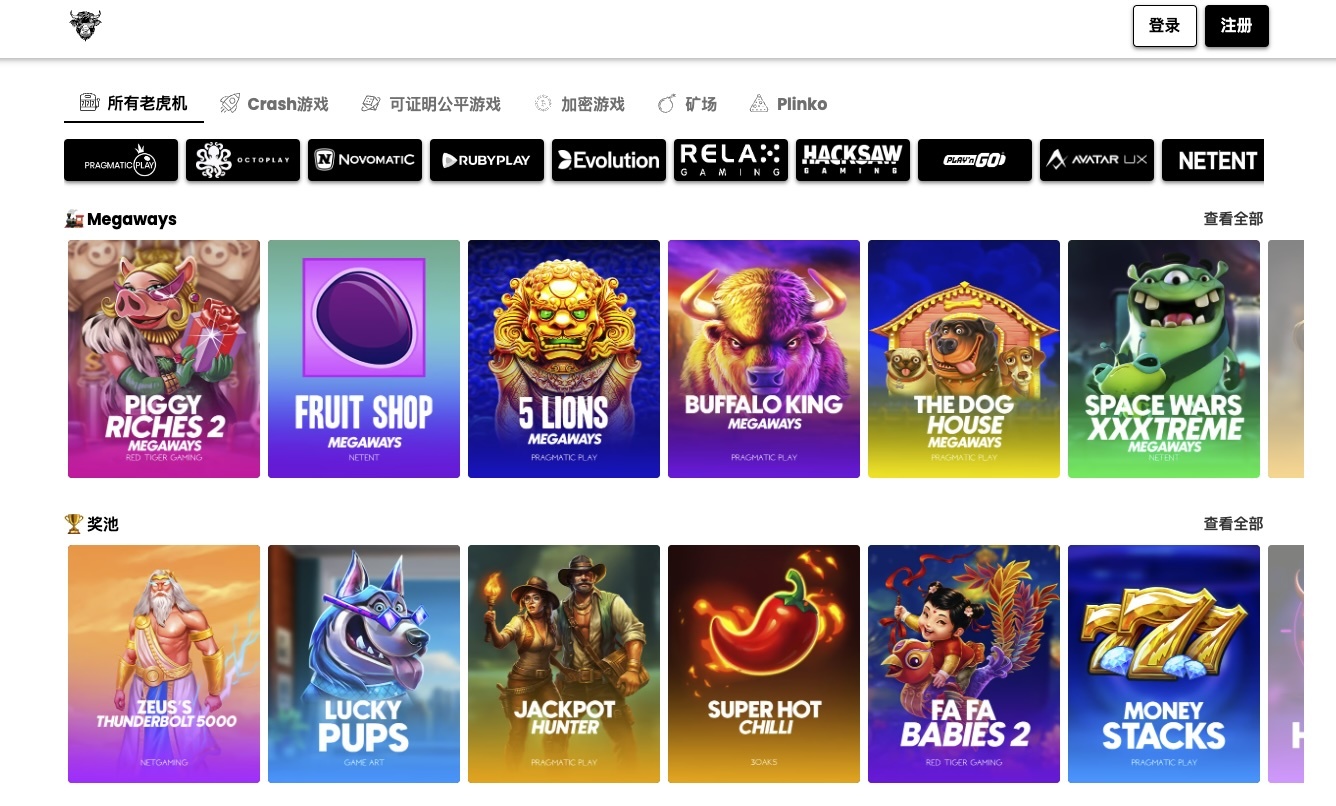Switch to the Plinko tab
The image size is (1336, 806).
788,104
